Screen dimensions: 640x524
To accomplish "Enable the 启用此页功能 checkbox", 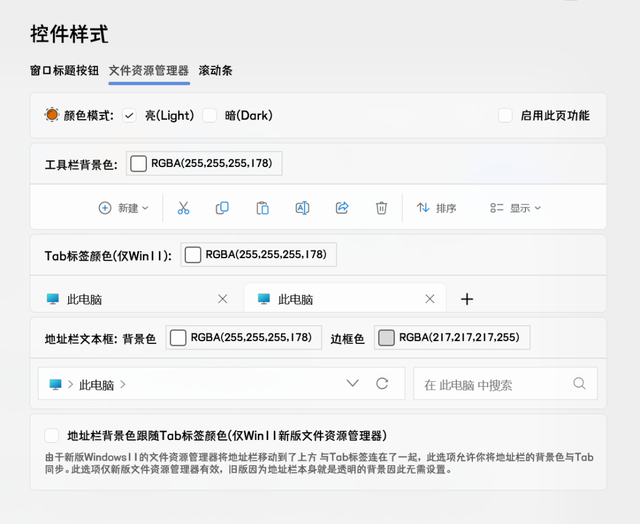I will pos(505,115).
